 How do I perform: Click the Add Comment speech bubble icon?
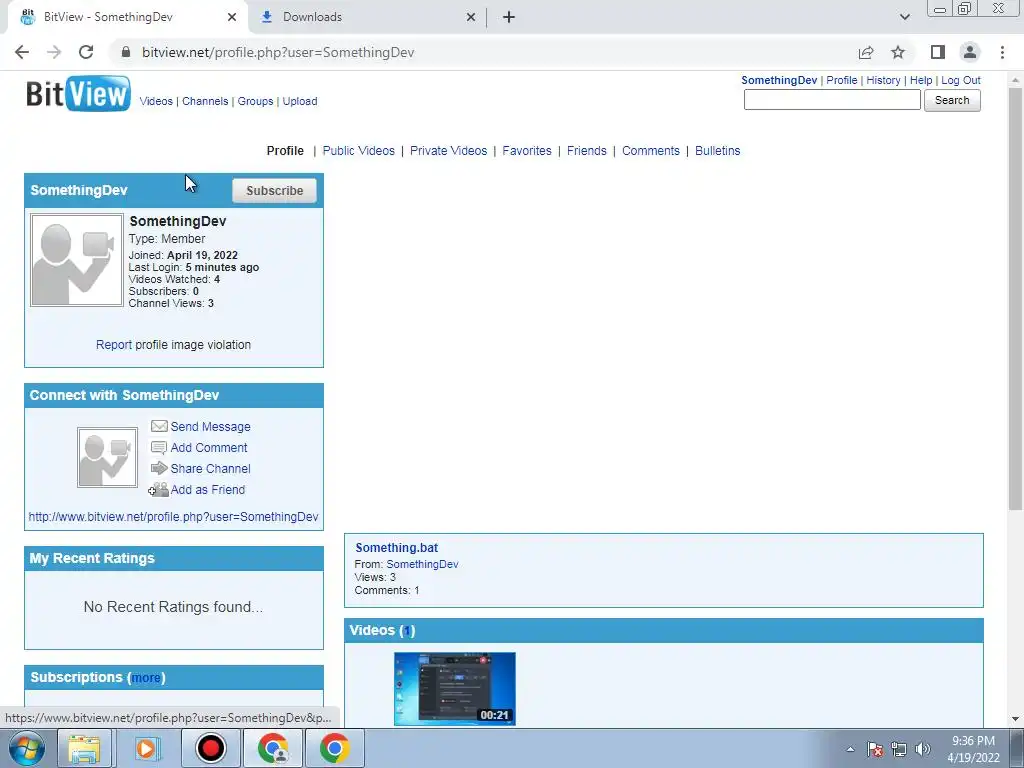pyautogui.click(x=159, y=448)
